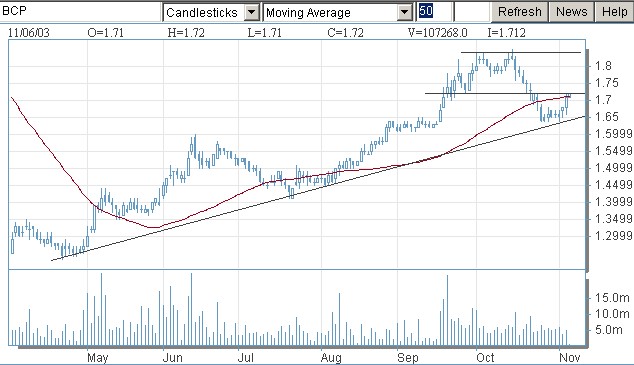Click the Oct label on time axis

485,358
